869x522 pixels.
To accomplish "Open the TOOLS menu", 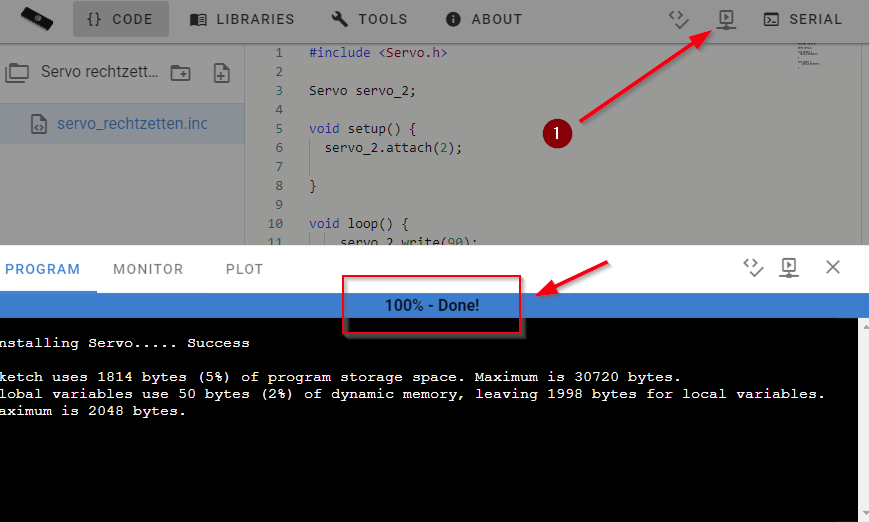I will 370,19.
